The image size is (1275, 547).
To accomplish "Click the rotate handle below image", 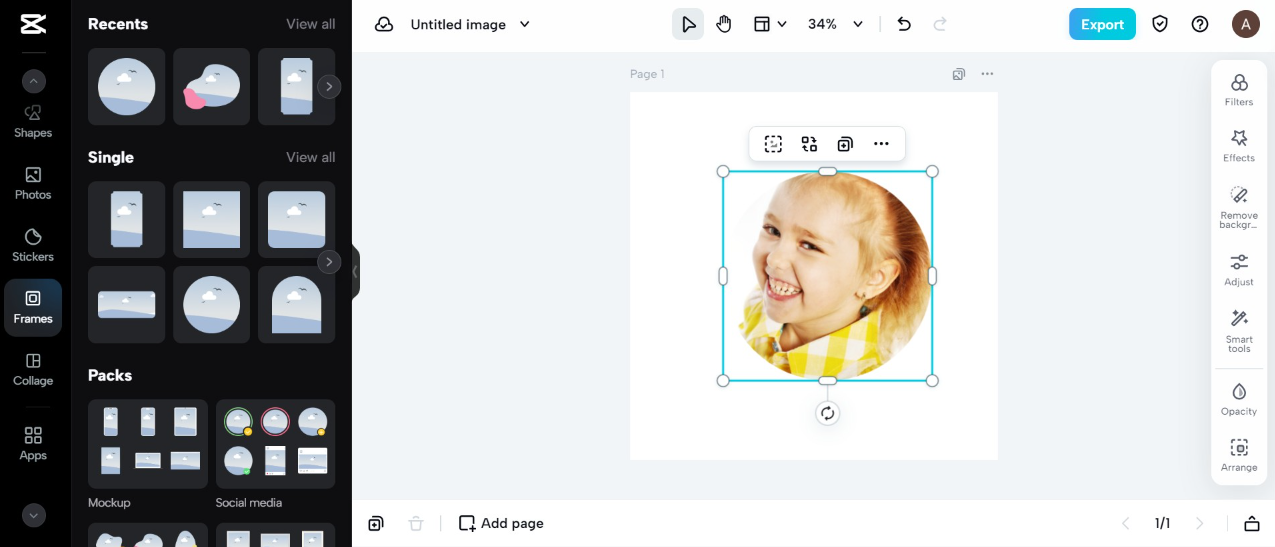I will click(827, 413).
